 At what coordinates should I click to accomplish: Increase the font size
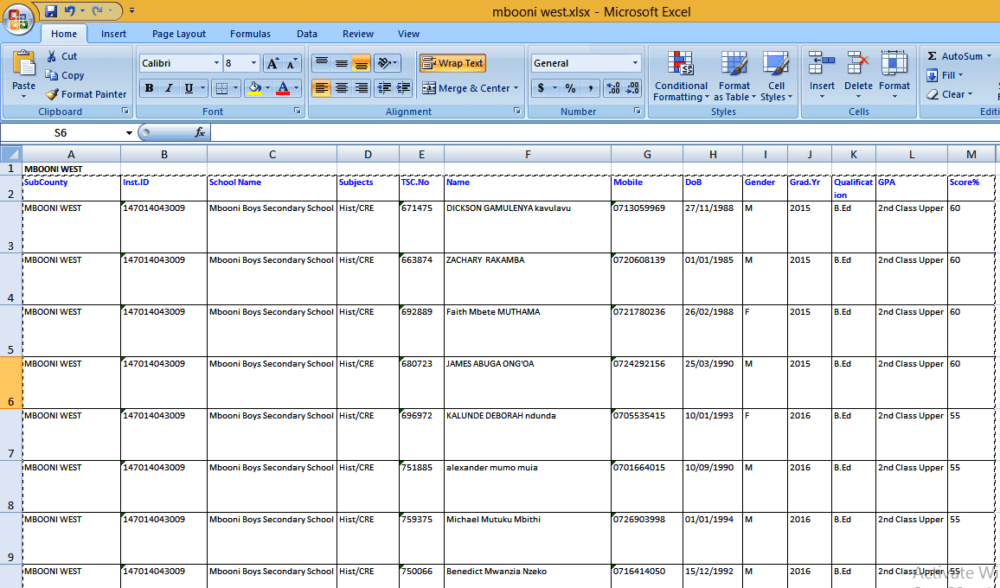(x=273, y=63)
